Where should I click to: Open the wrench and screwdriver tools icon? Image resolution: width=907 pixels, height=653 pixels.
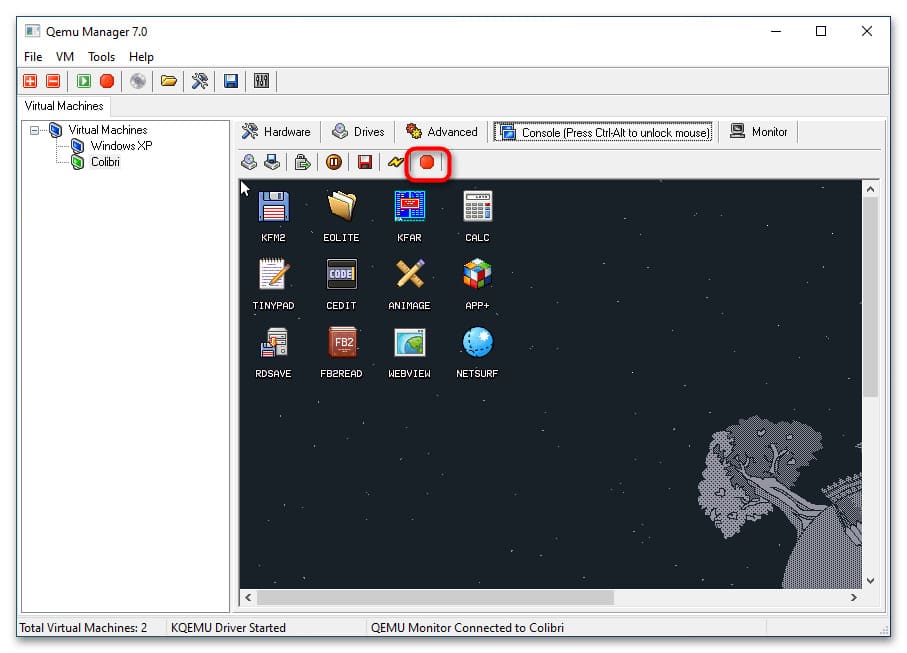pos(200,81)
